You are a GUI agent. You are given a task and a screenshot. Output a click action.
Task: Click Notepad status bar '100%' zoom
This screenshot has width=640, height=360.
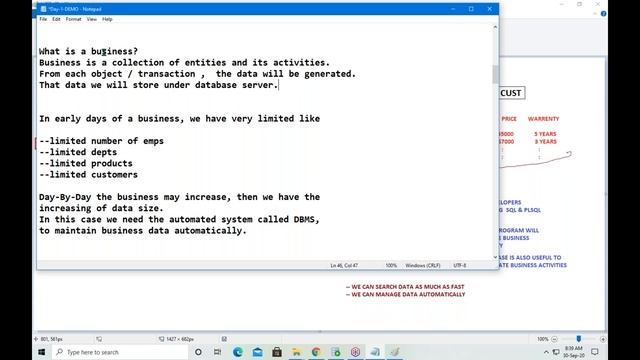tap(391, 265)
